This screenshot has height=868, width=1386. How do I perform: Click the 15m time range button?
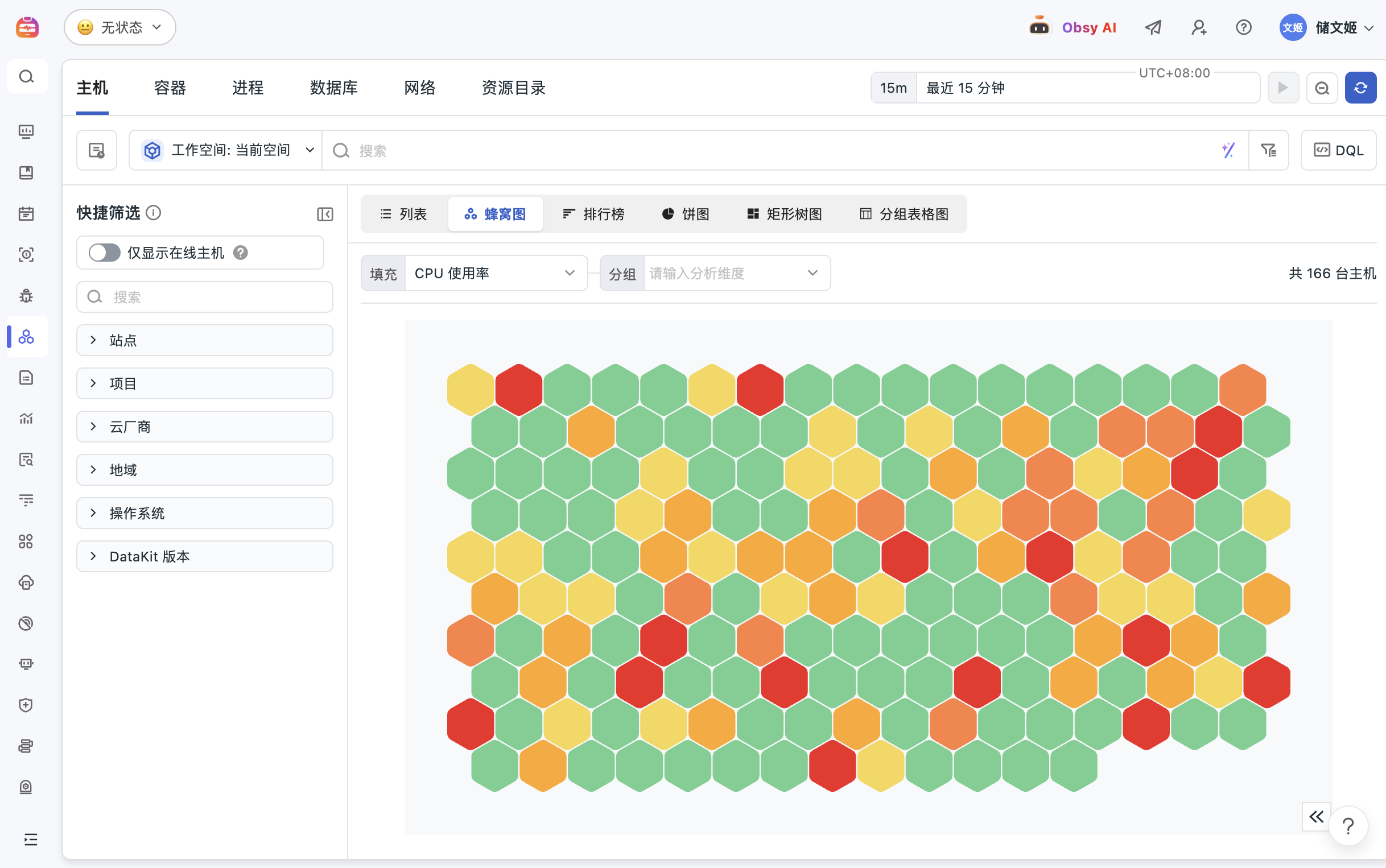[x=893, y=88]
